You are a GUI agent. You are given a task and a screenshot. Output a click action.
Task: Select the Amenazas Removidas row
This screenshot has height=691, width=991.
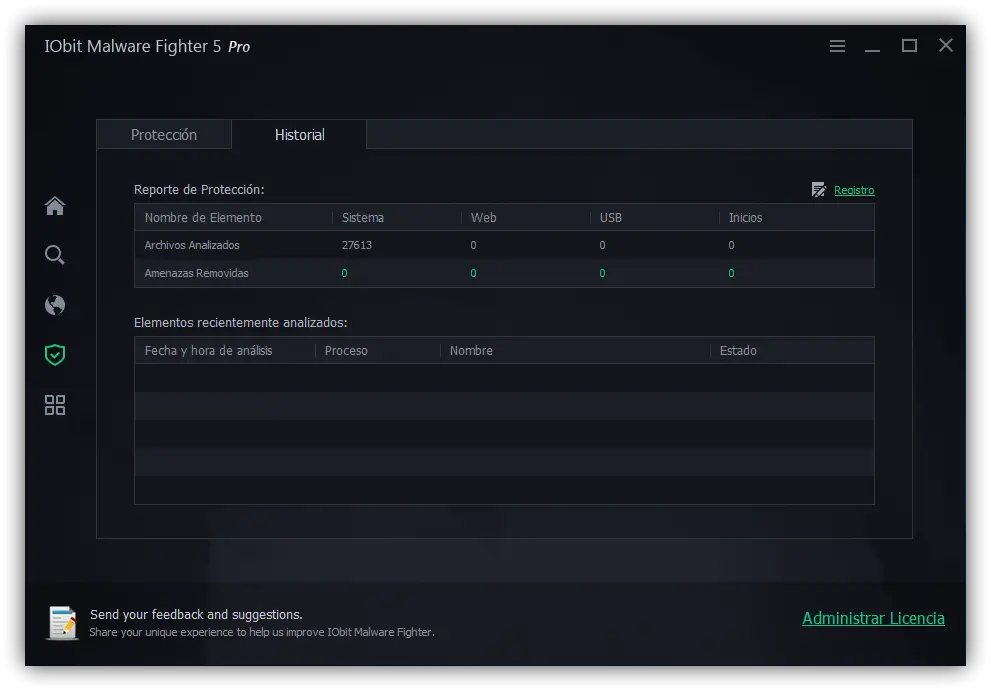196,273
